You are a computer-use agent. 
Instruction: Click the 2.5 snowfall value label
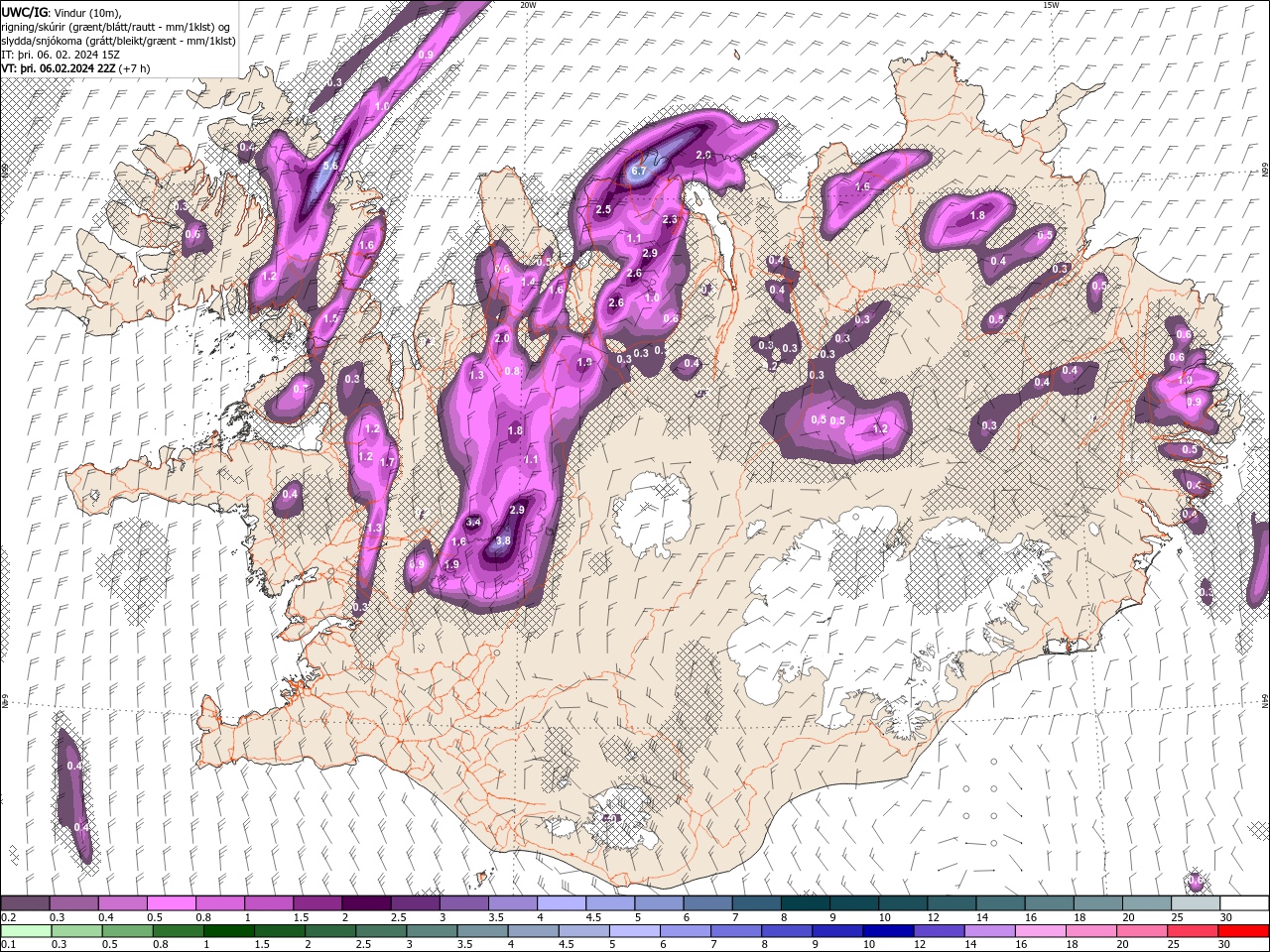603,209
